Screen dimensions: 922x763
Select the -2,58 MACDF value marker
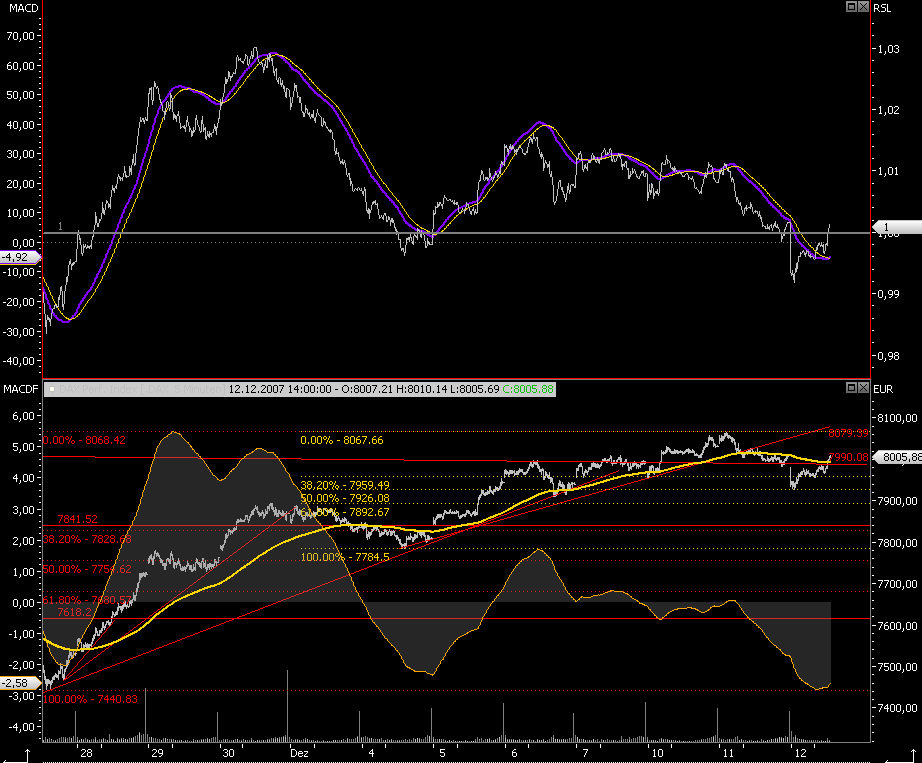(20, 683)
